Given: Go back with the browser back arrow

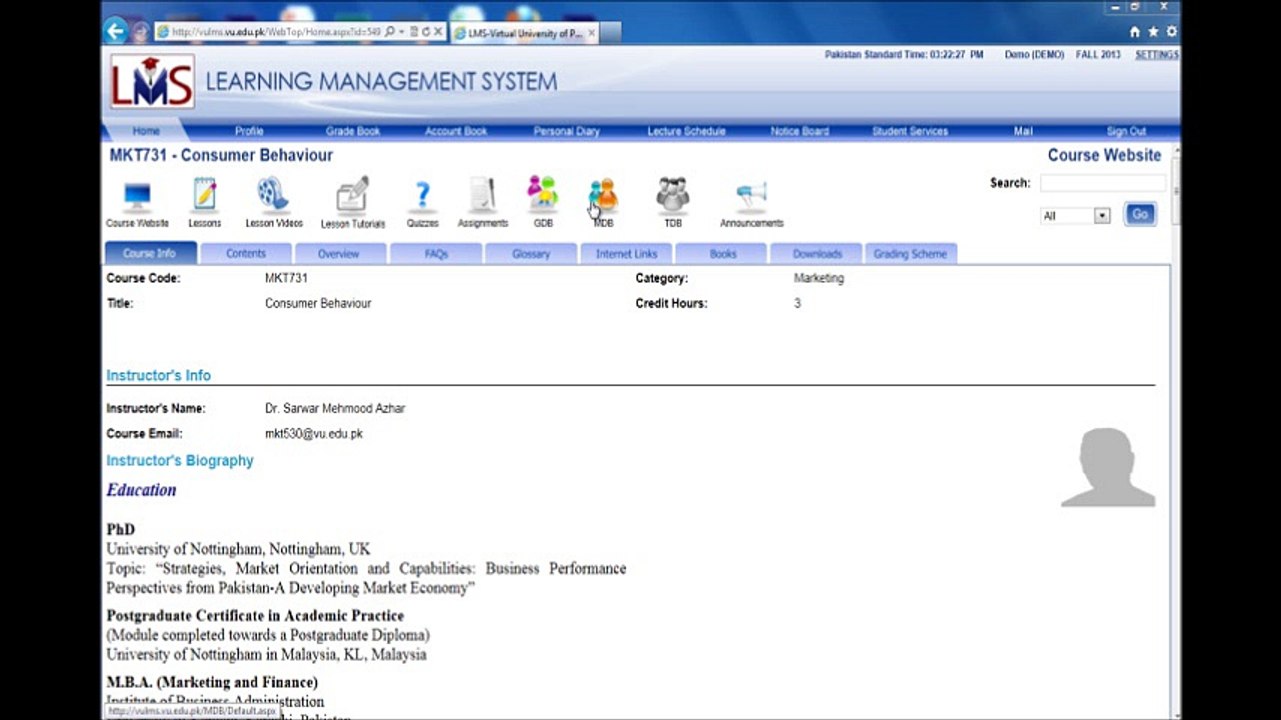Looking at the screenshot, I should pyautogui.click(x=116, y=31).
